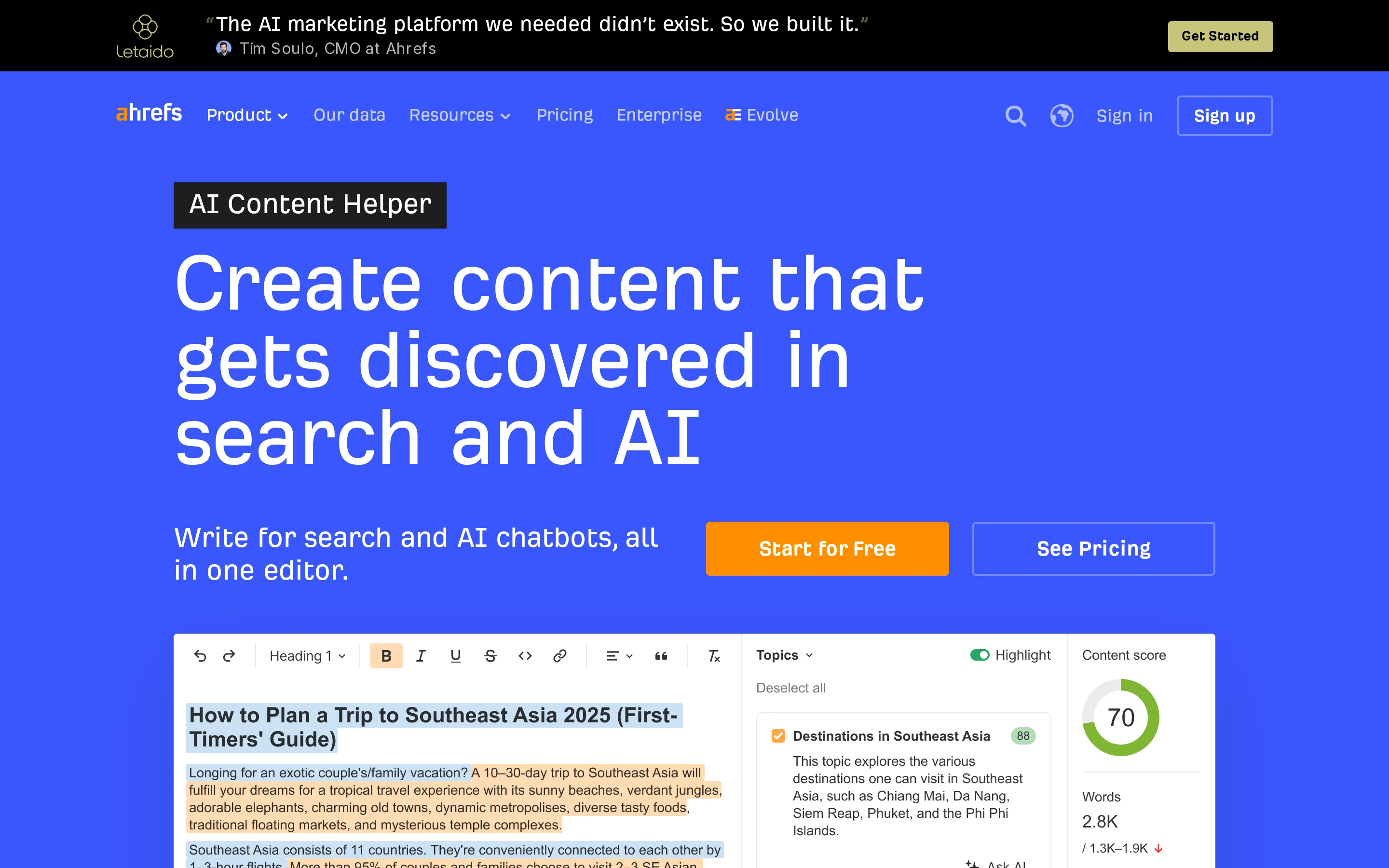Expand the Topics dropdown
This screenshot has height=868, width=1389.
[784, 655]
